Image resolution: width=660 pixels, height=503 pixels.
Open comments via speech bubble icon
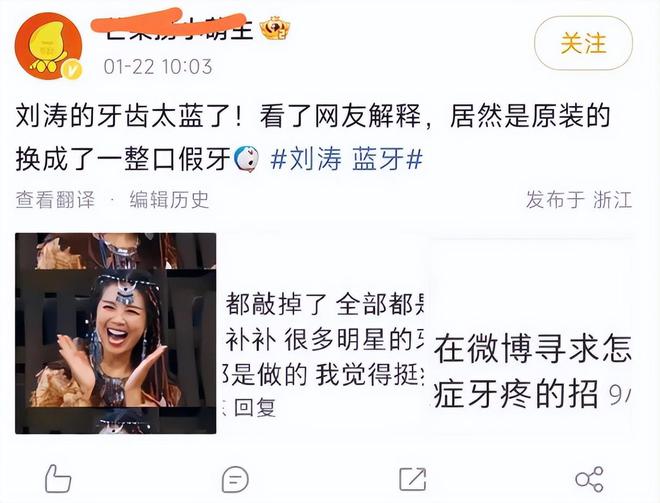click(235, 479)
